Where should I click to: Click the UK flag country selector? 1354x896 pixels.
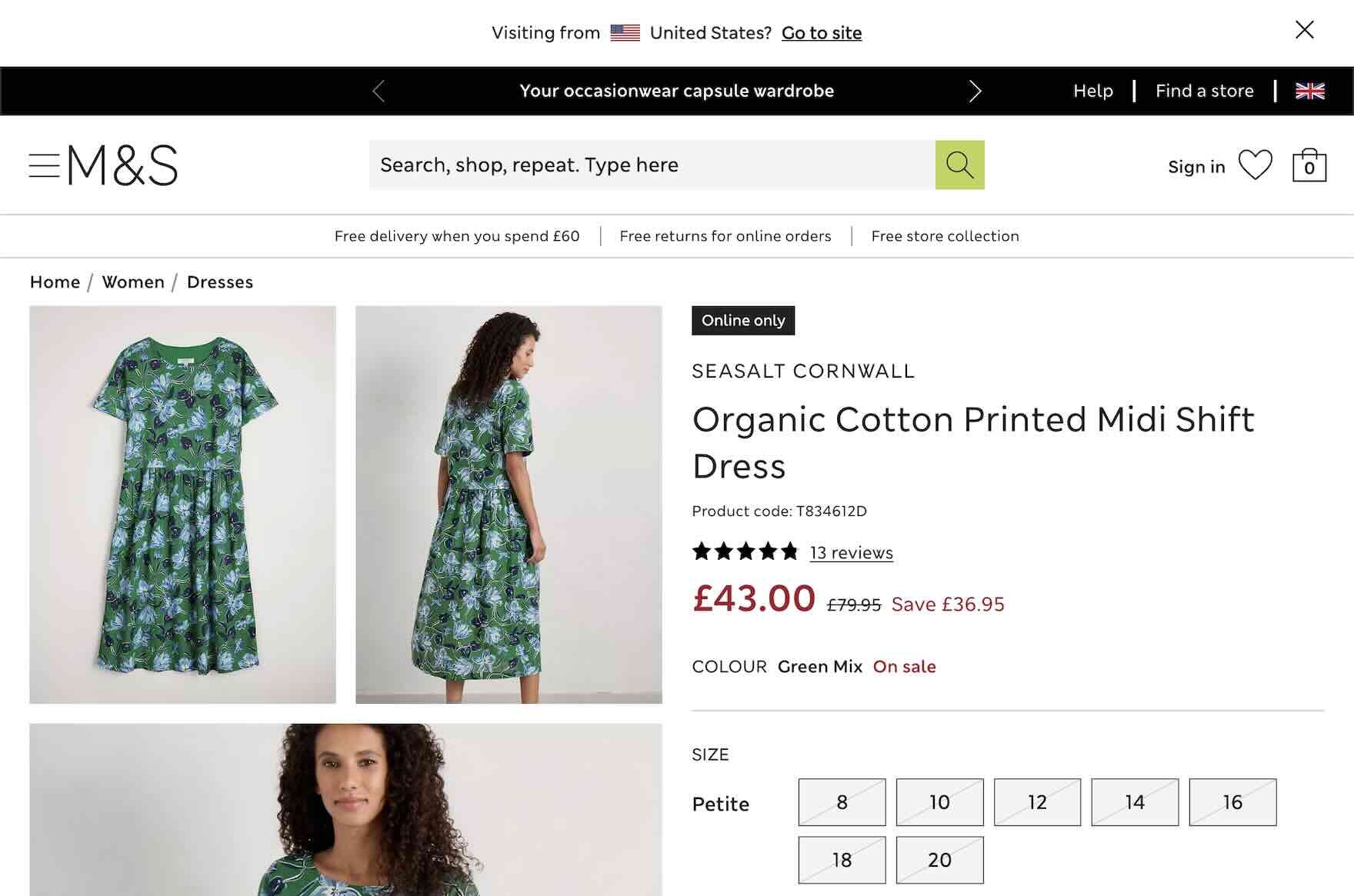(x=1309, y=91)
